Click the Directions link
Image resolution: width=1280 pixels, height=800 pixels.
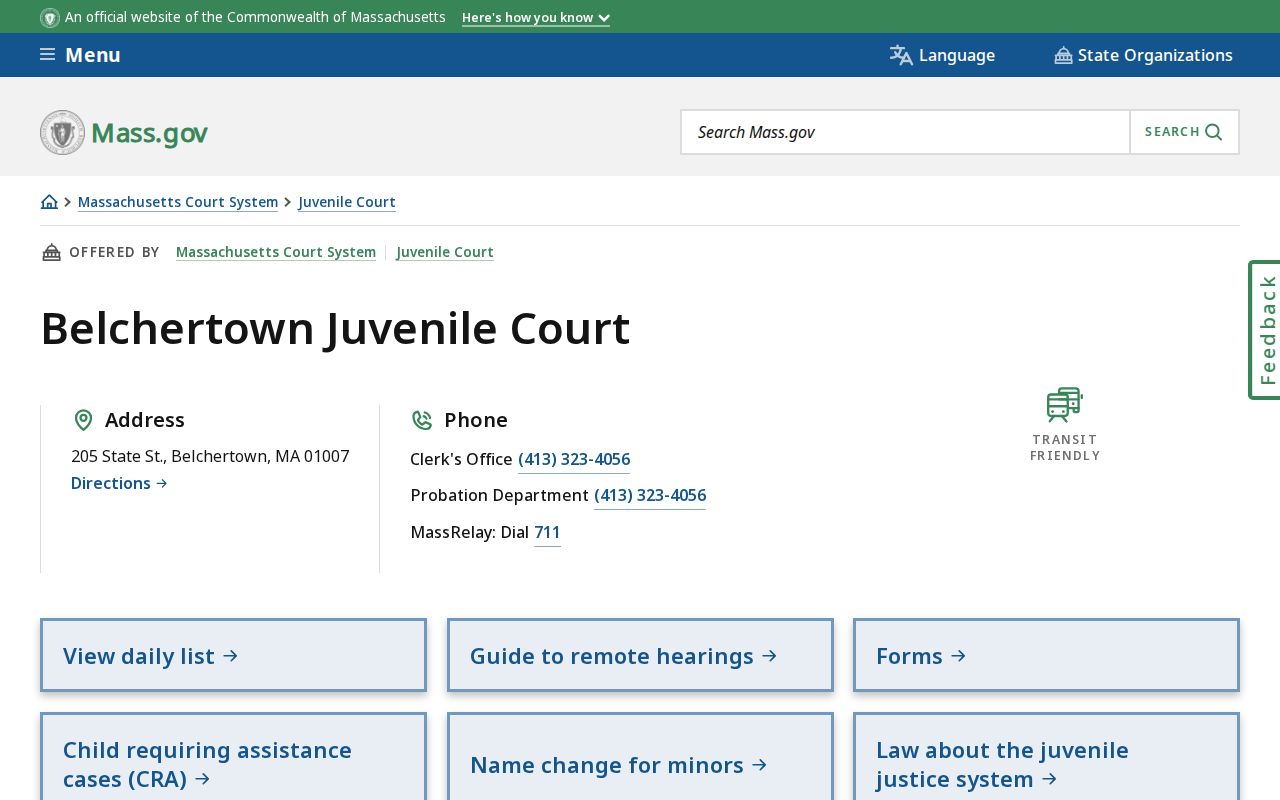tap(119, 483)
